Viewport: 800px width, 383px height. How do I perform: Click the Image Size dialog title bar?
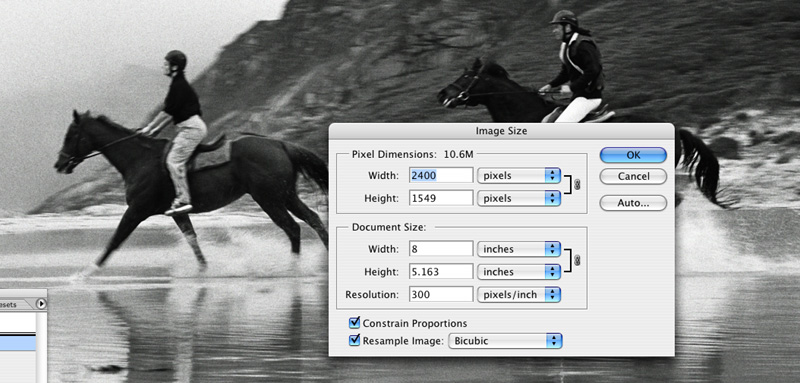502,131
